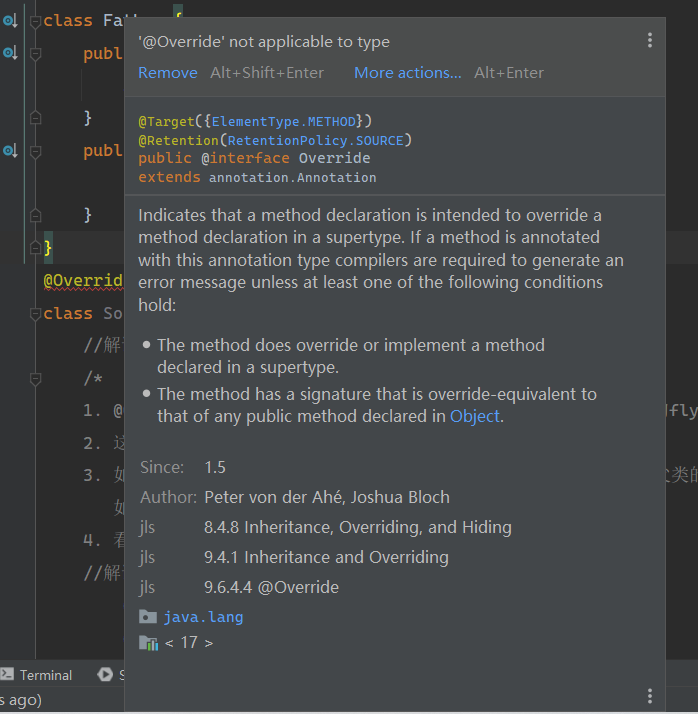698x714 pixels.
Task: Click the java.lang package folder icon
Action: [x=148, y=617]
